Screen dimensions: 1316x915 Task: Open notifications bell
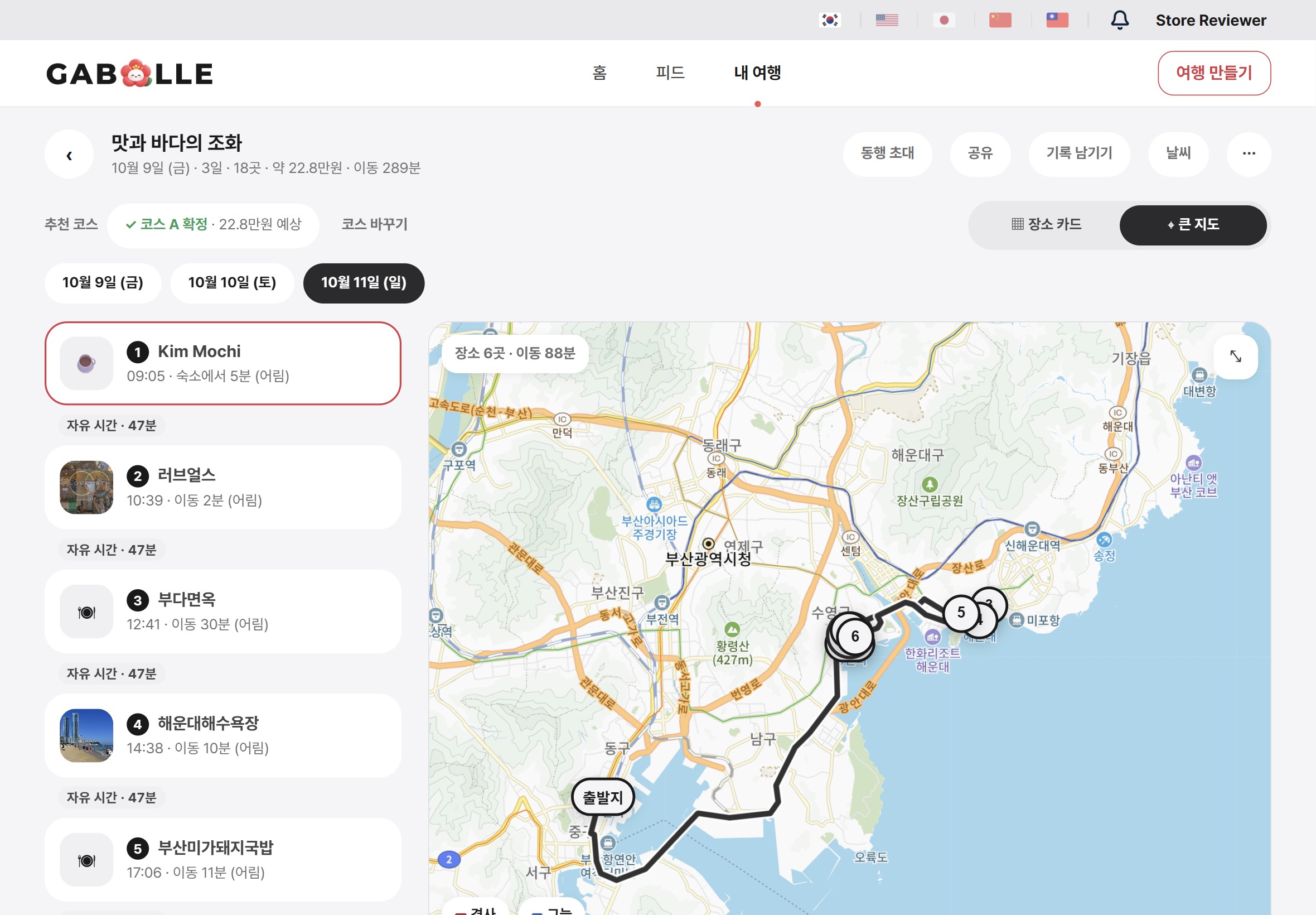click(x=1120, y=20)
